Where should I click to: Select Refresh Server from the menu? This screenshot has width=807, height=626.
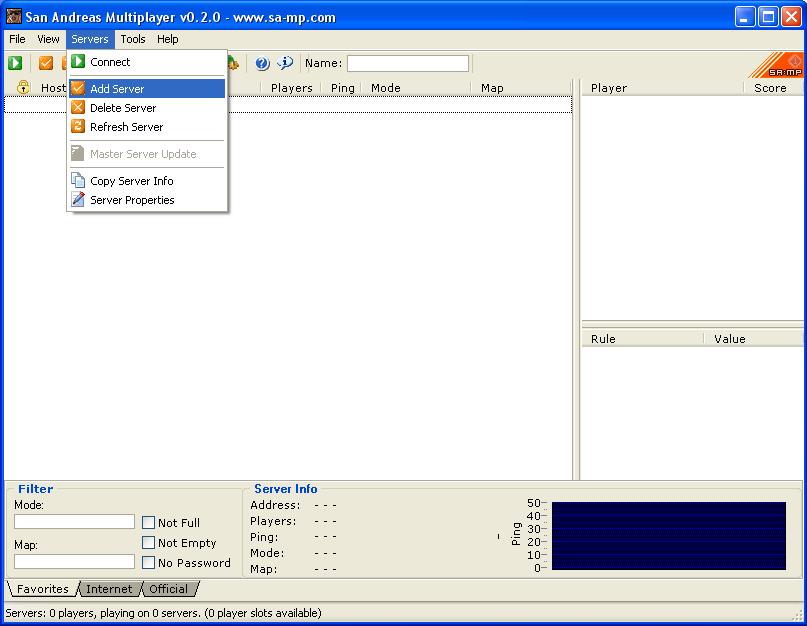tap(147, 127)
